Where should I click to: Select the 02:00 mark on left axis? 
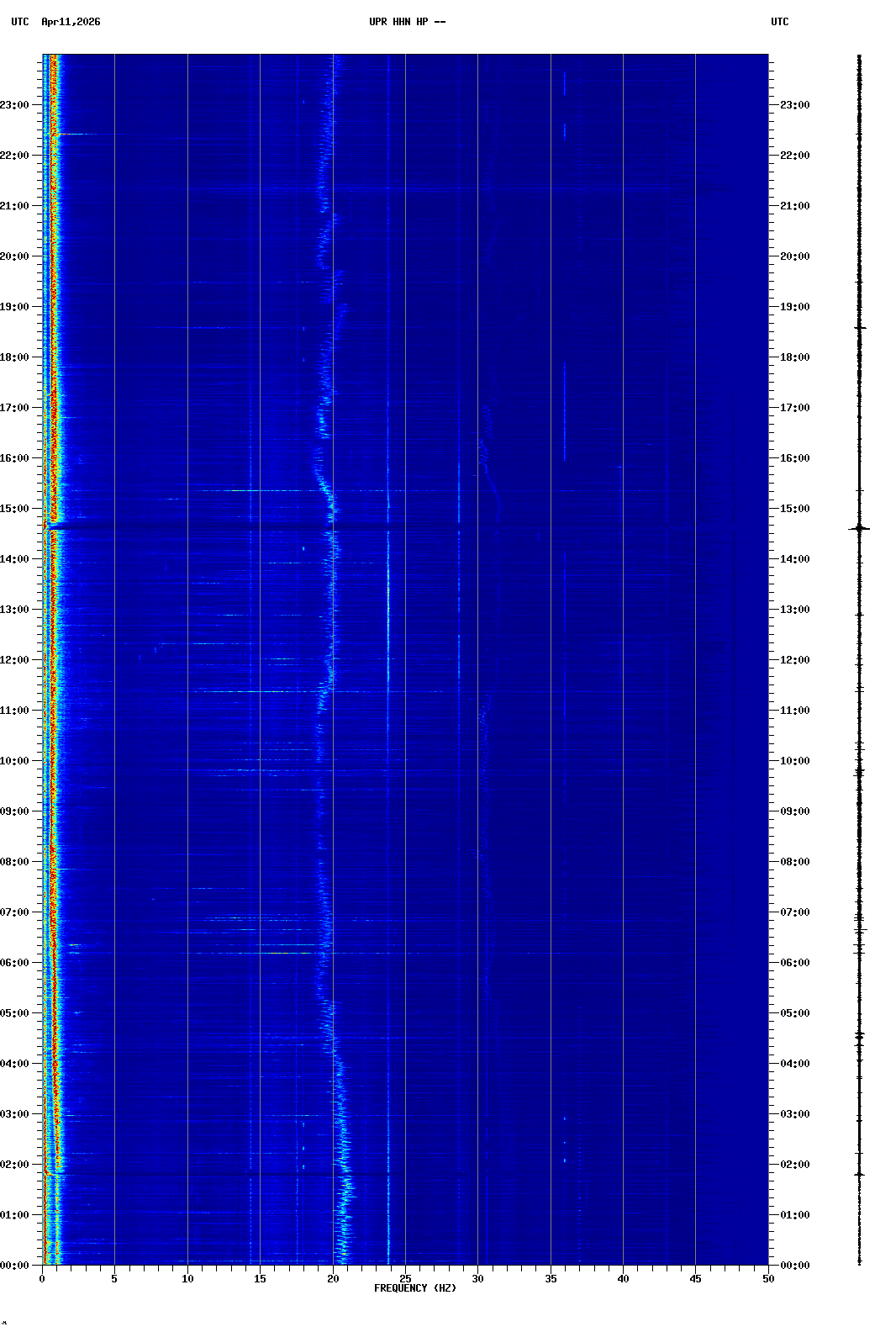(15, 1165)
